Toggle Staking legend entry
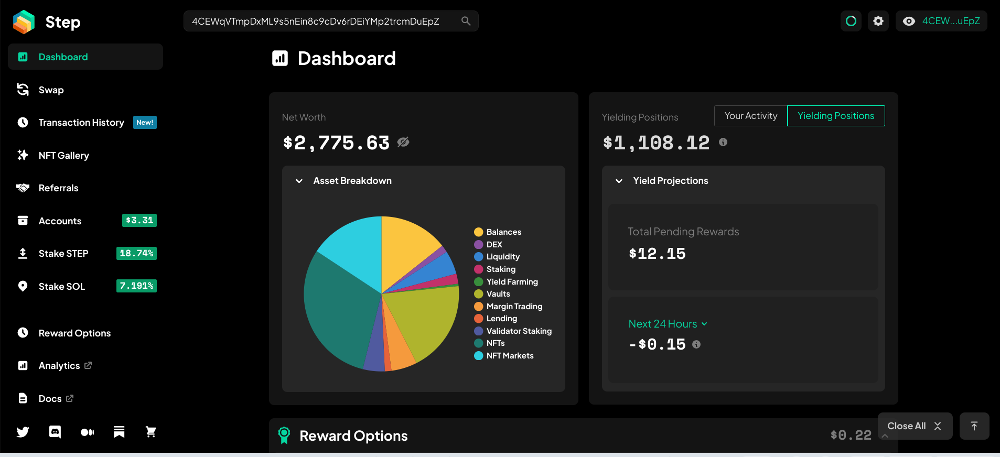The width and height of the screenshot is (1000, 457). [495, 269]
